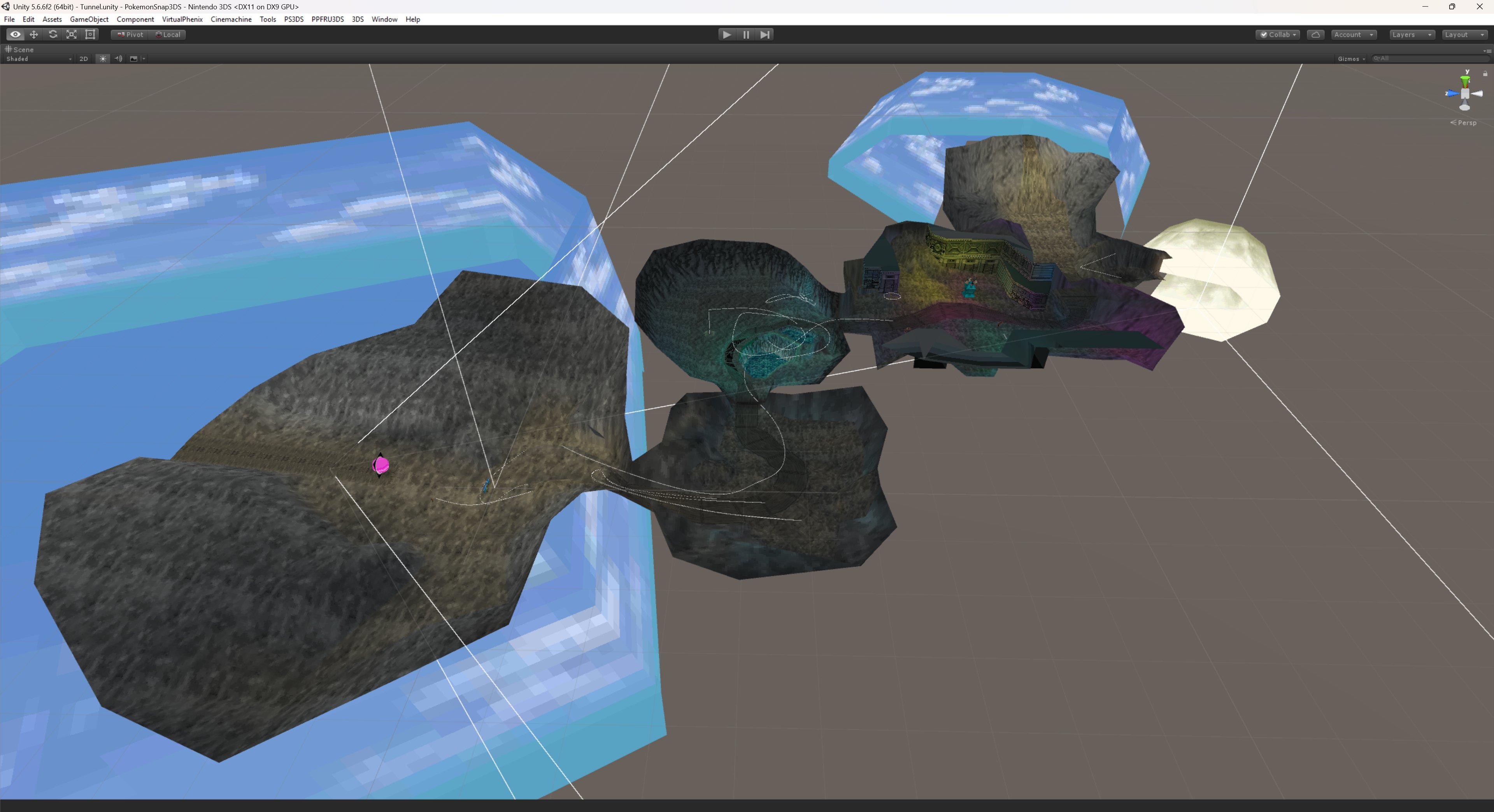Open the Assets menu

pyautogui.click(x=52, y=19)
